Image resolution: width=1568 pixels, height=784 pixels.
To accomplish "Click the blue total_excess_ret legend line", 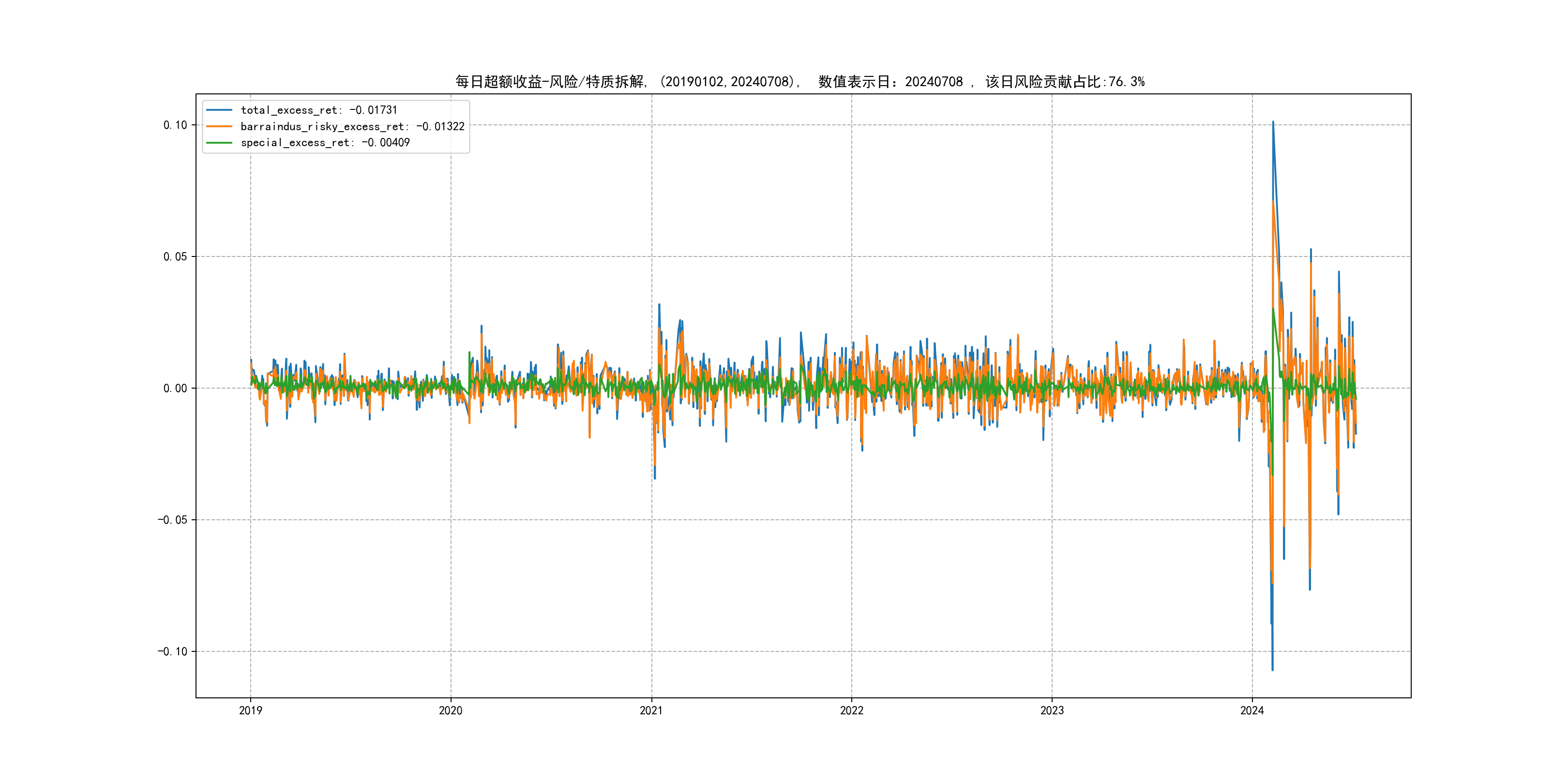I will tap(219, 110).
